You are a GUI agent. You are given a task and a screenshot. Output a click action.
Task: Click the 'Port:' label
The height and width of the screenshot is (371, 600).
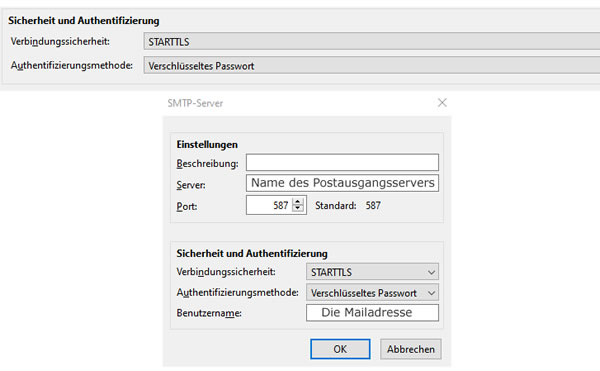click(x=187, y=207)
